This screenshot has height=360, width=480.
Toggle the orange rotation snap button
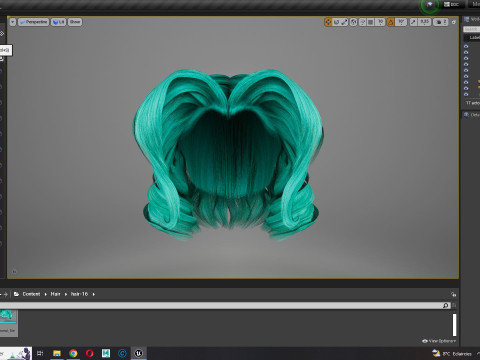pos(391,22)
